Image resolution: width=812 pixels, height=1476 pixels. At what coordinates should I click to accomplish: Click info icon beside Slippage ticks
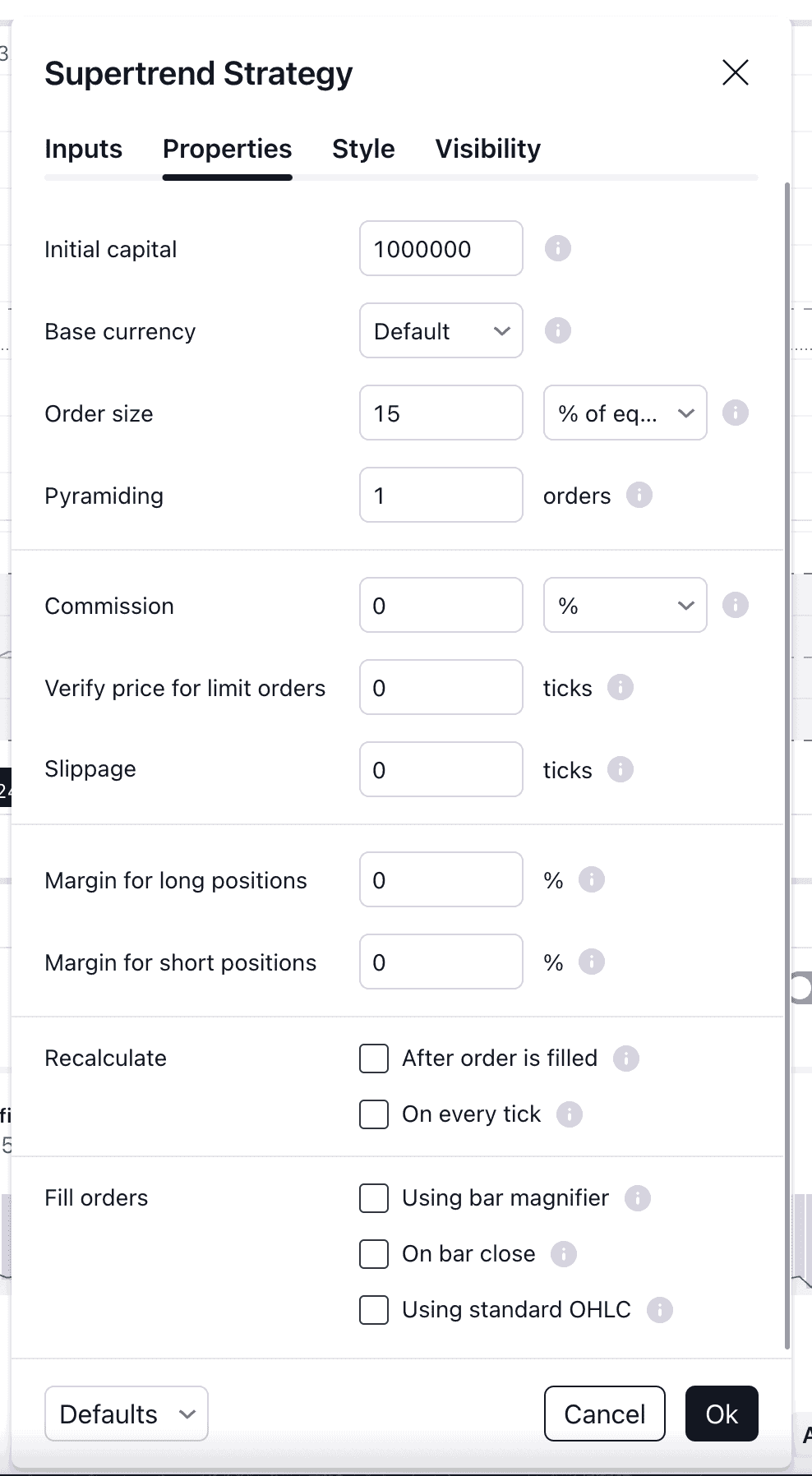pyautogui.click(x=621, y=769)
